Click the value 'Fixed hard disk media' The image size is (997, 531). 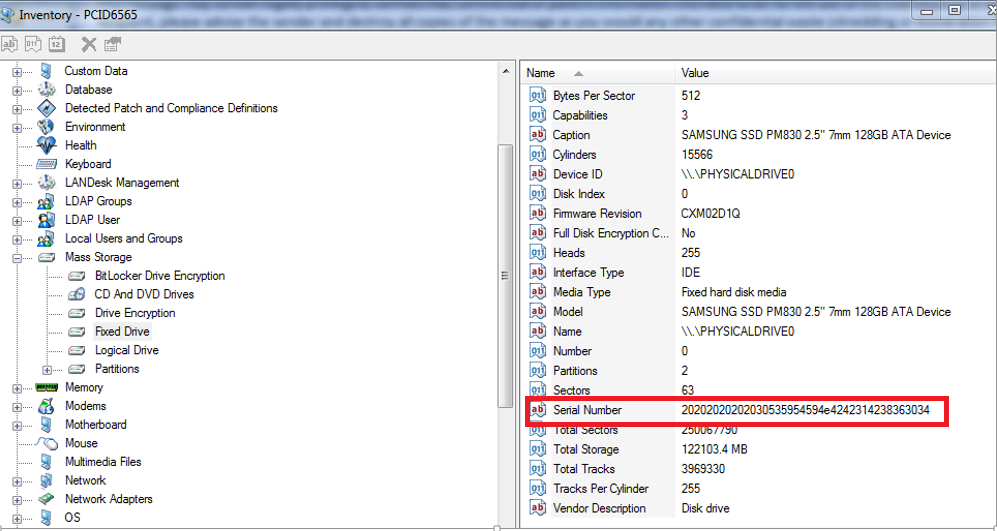[x=734, y=293]
